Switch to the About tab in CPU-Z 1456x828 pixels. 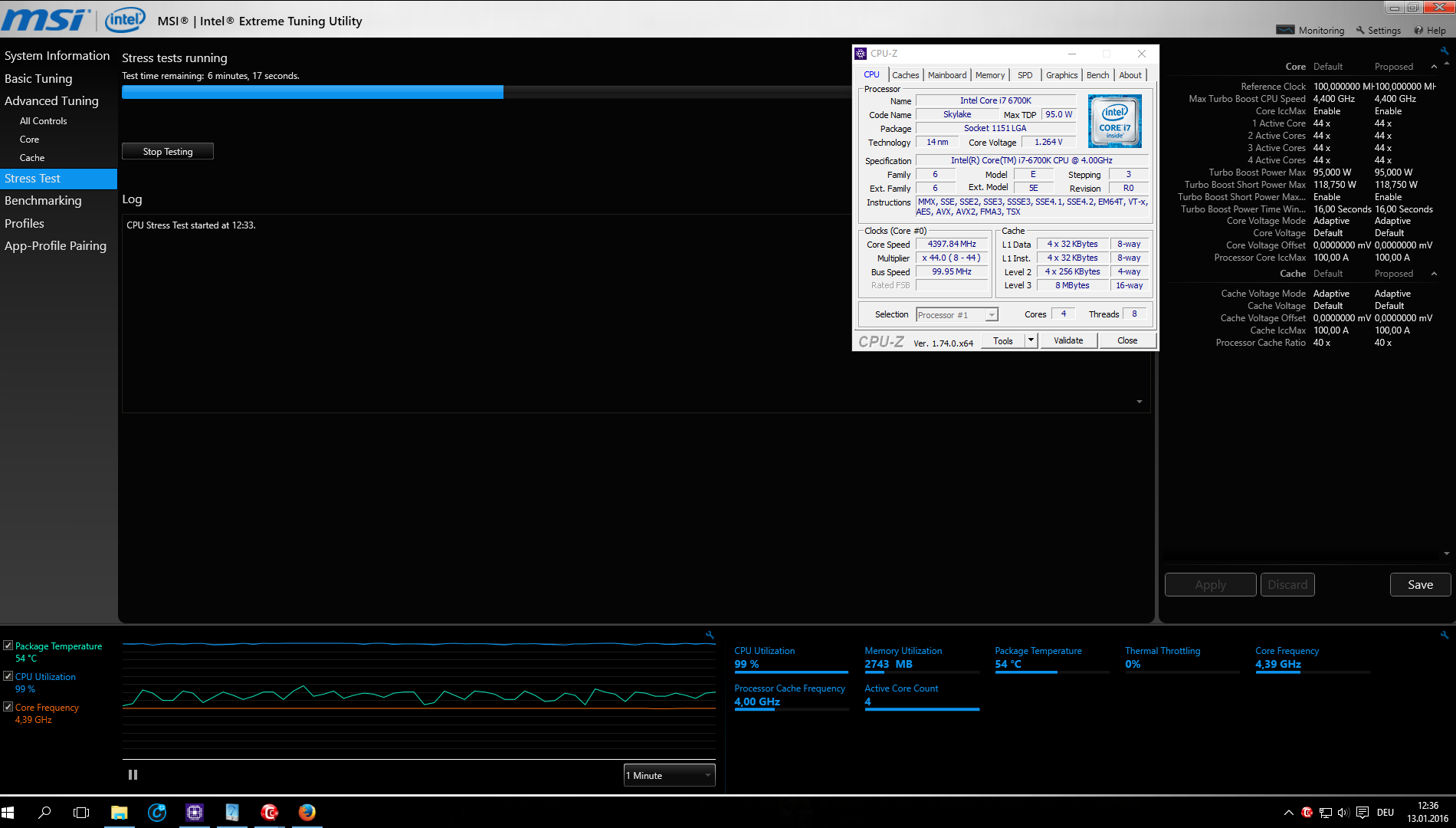point(1130,75)
